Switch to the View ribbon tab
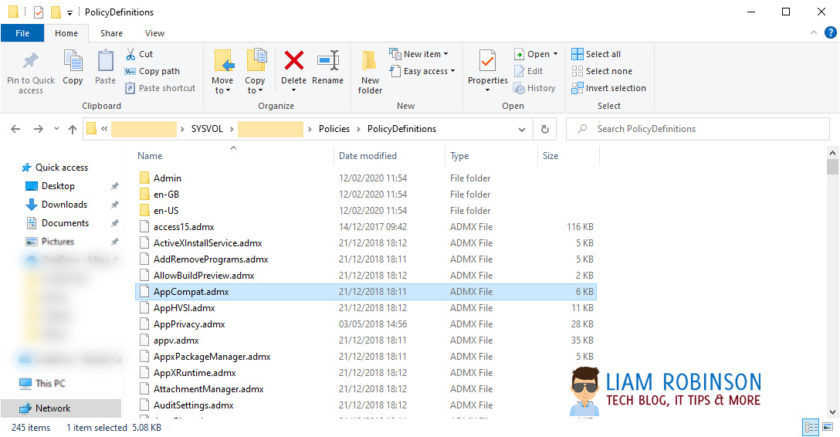The width and height of the screenshot is (840, 437). pos(154,33)
